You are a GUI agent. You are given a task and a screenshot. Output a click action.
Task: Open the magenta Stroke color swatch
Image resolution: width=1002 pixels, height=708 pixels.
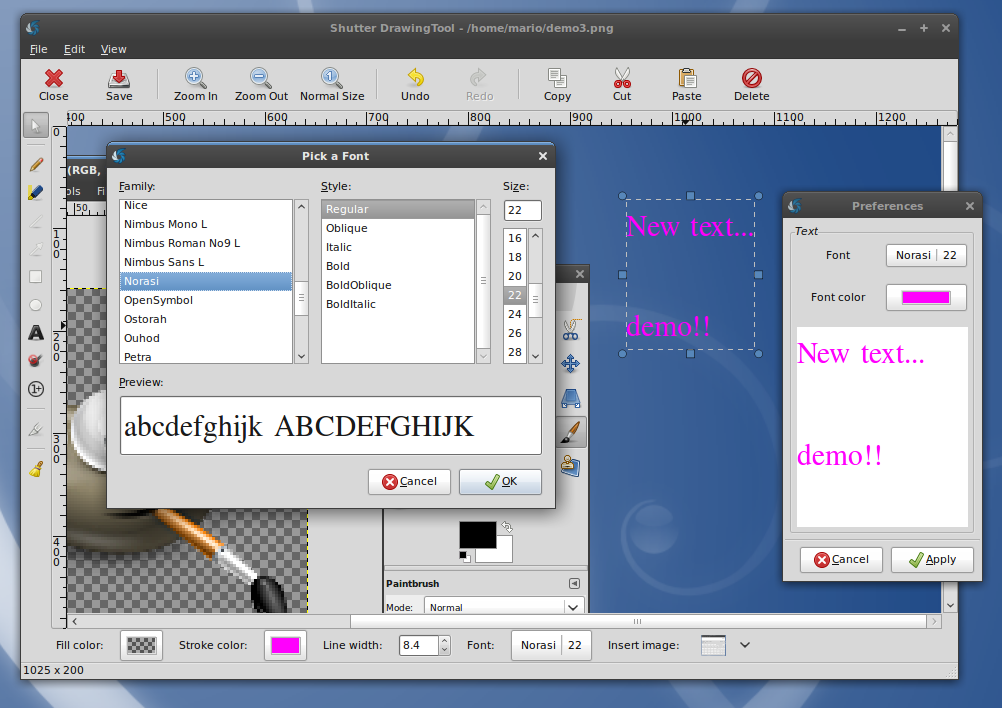point(285,645)
